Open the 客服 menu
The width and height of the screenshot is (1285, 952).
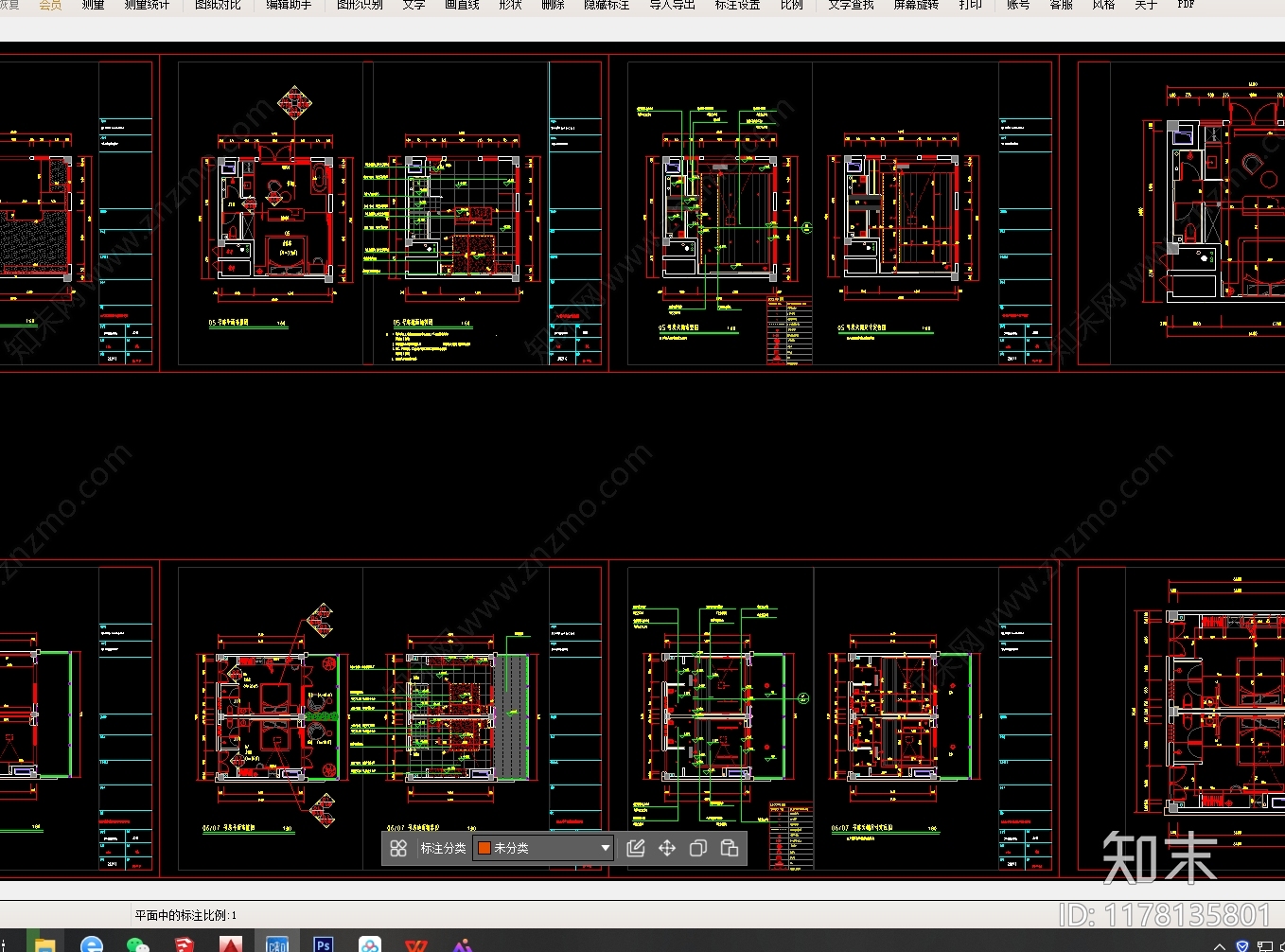[1061, 5]
